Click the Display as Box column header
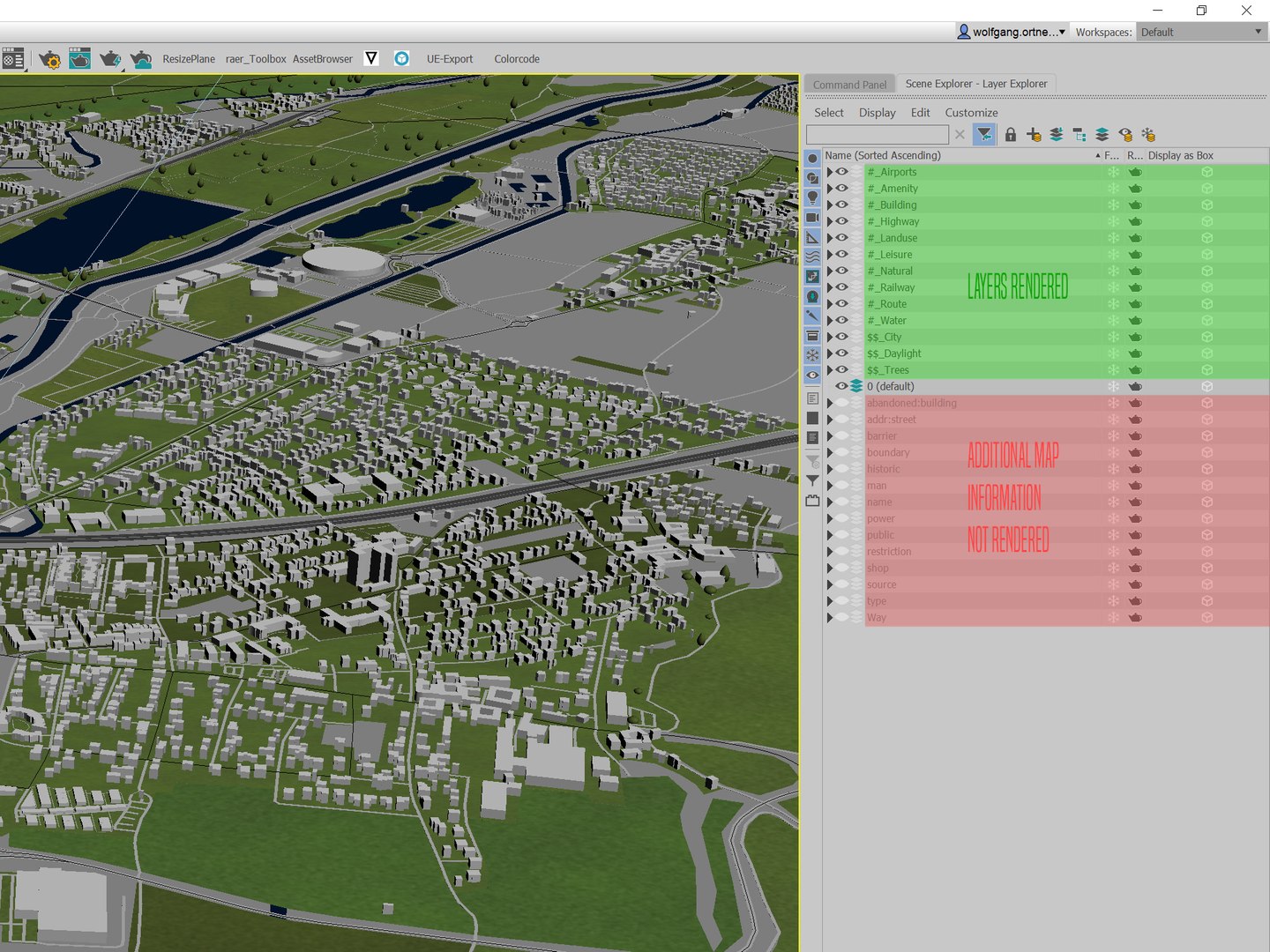 (x=1181, y=155)
